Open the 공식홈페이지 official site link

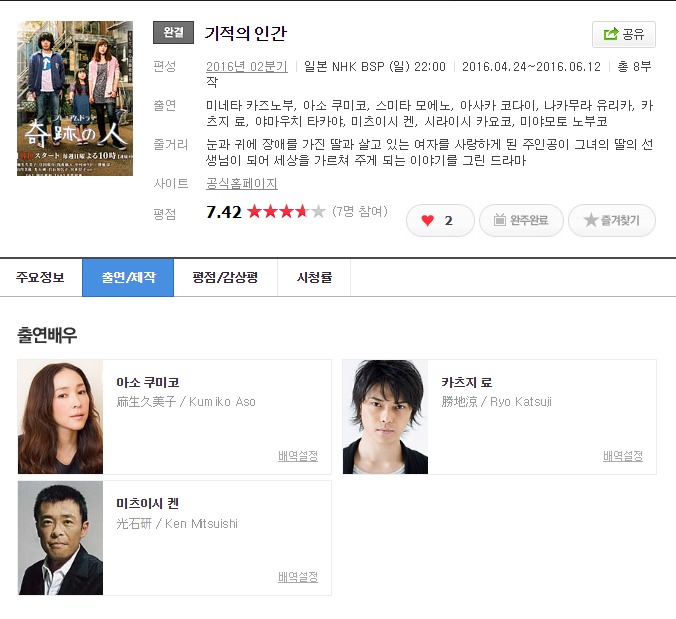click(241, 184)
